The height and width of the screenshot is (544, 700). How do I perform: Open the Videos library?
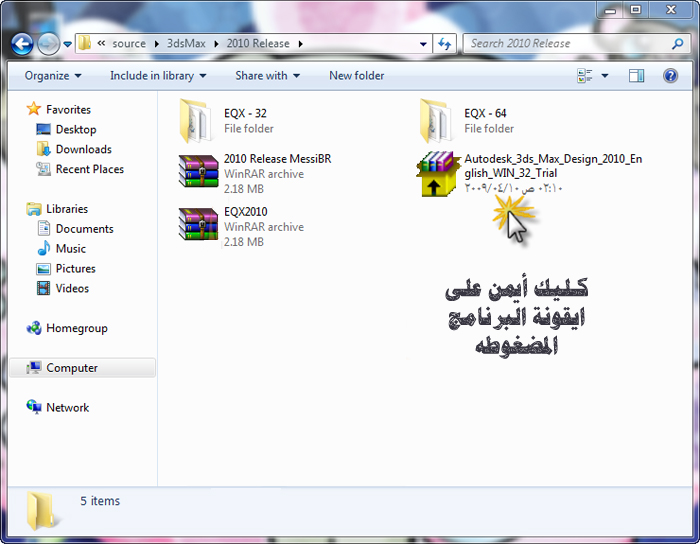click(x=72, y=288)
